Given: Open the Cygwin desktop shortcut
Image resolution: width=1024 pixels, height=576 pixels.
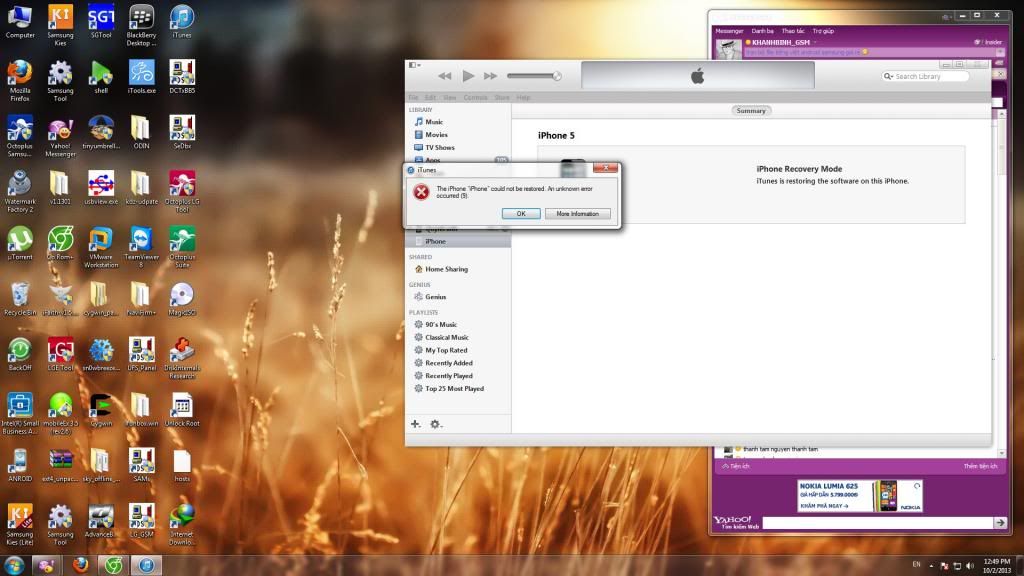Looking at the screenshot, I should click(x=101, y=410).
